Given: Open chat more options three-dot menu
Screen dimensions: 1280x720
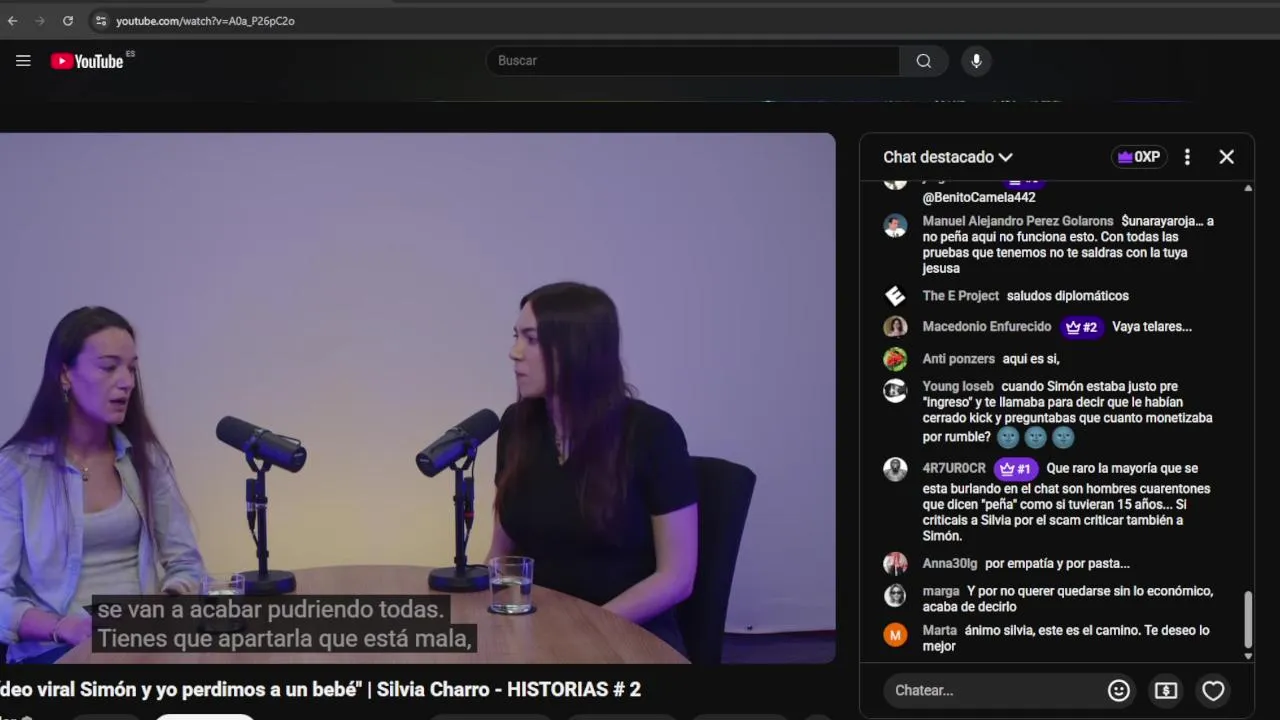Looking at the screenshot, I should click(x=1187, y=157).
